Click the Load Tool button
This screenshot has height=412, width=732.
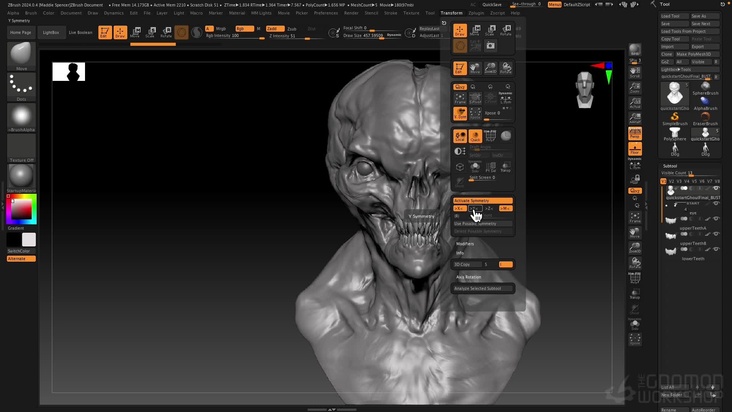[x=672, y=16]
